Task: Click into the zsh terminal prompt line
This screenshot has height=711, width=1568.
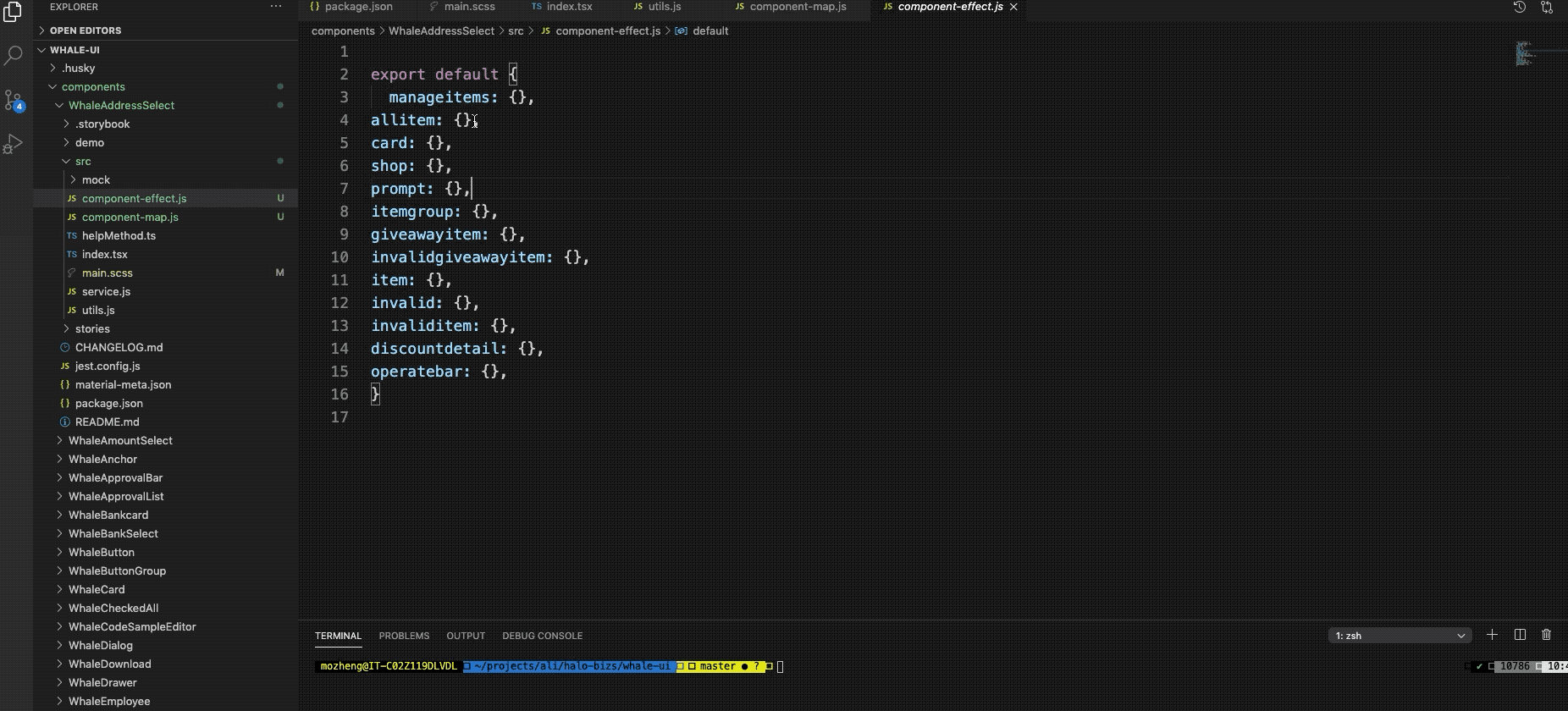Action: coord(549,667)
